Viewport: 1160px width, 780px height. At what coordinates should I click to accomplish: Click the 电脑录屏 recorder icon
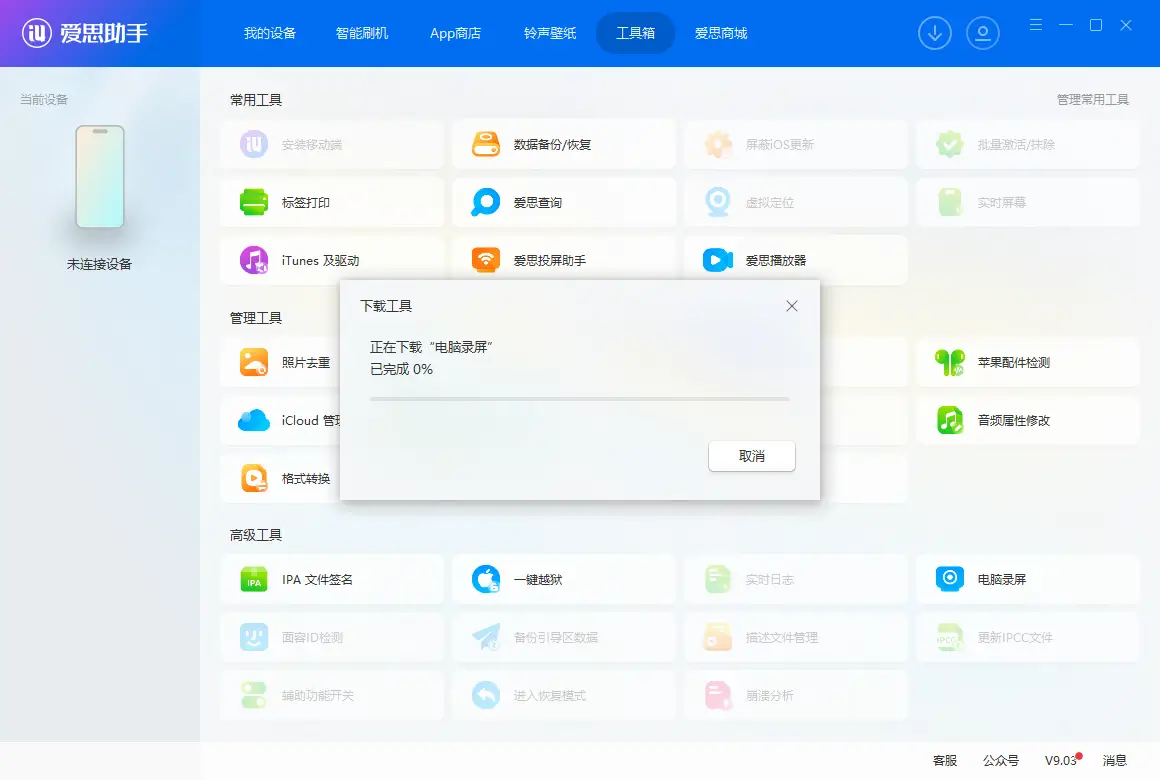(x=950, y=578)
